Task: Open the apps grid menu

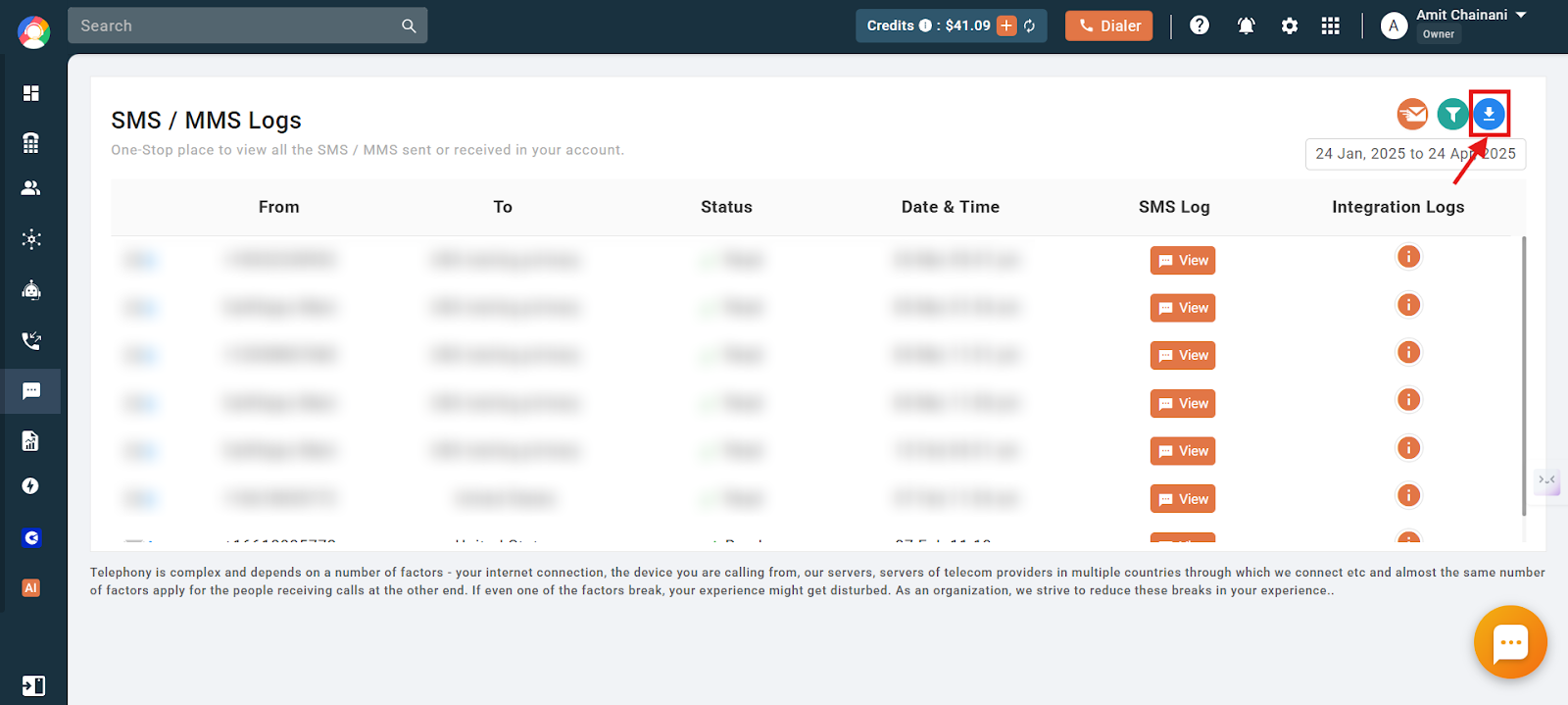Action: pos(1330,25)
